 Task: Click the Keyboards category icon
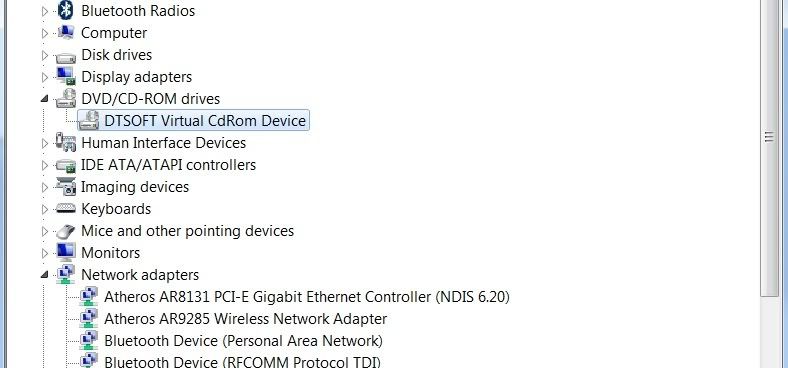tap(65, 208)
